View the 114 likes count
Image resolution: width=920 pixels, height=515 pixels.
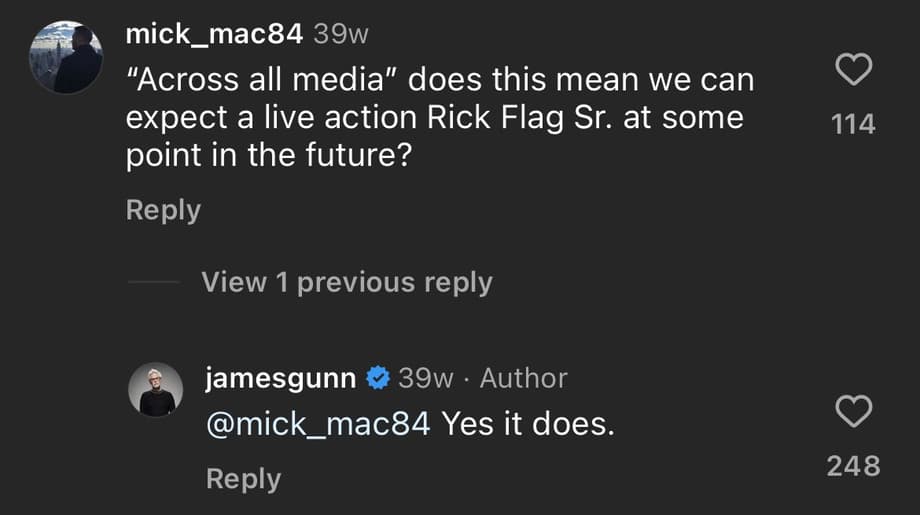tap(853, 124)
